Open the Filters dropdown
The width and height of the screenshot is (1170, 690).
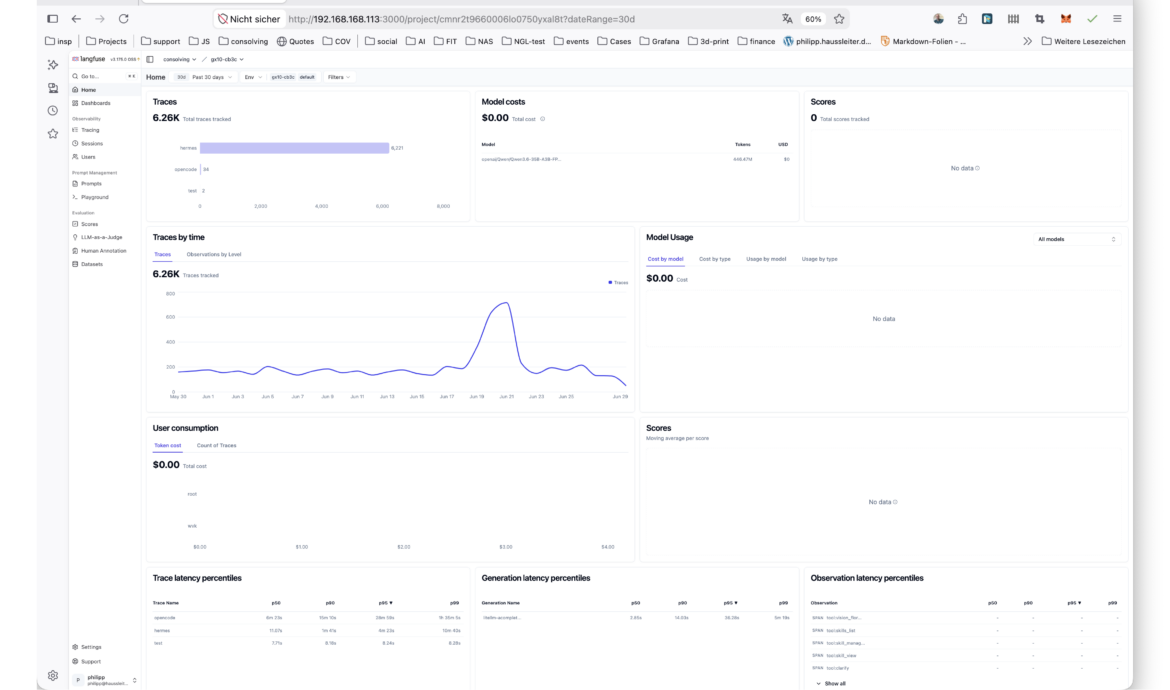point(338,77)
